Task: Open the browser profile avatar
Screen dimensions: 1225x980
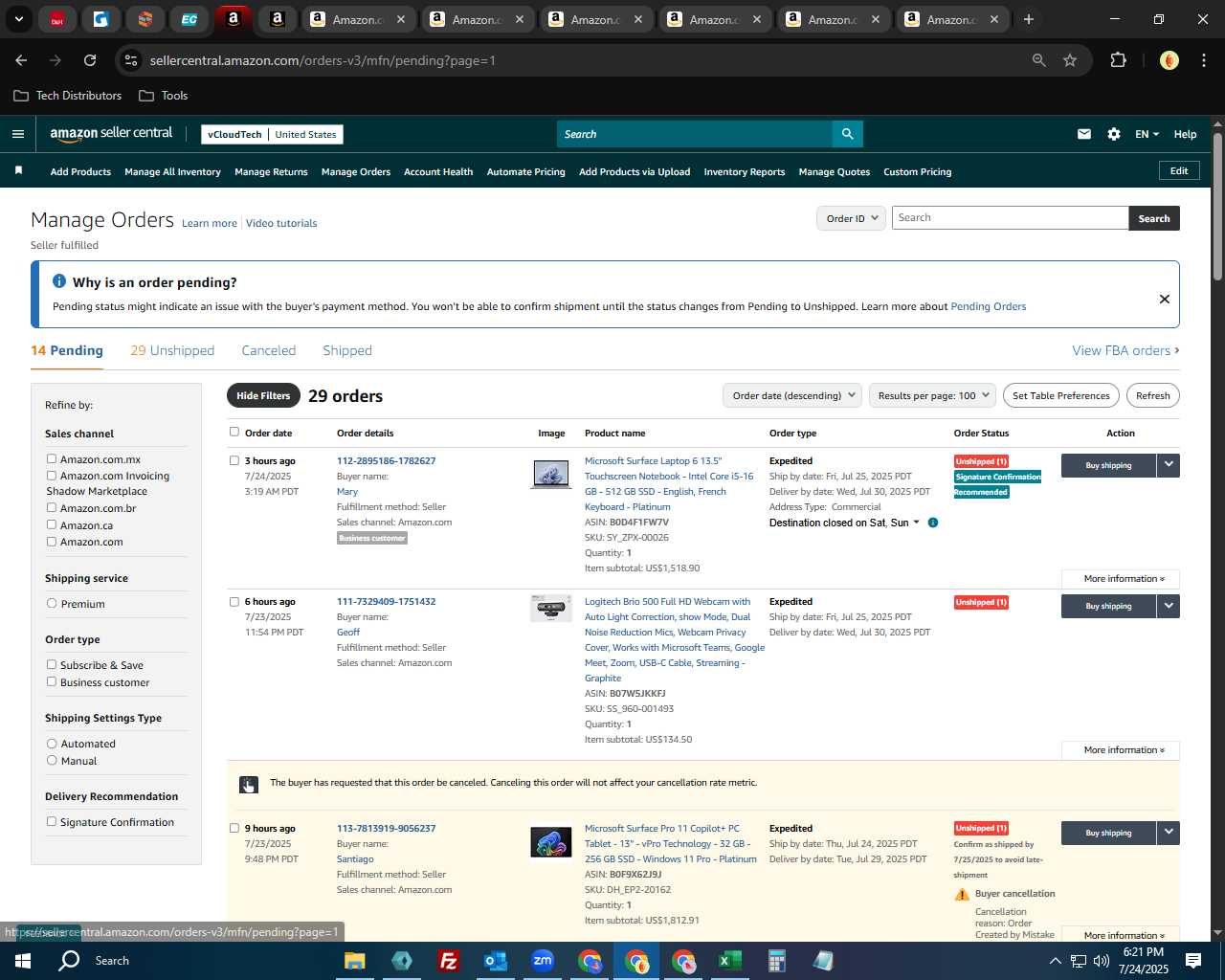Action: tap(1169, 60)
